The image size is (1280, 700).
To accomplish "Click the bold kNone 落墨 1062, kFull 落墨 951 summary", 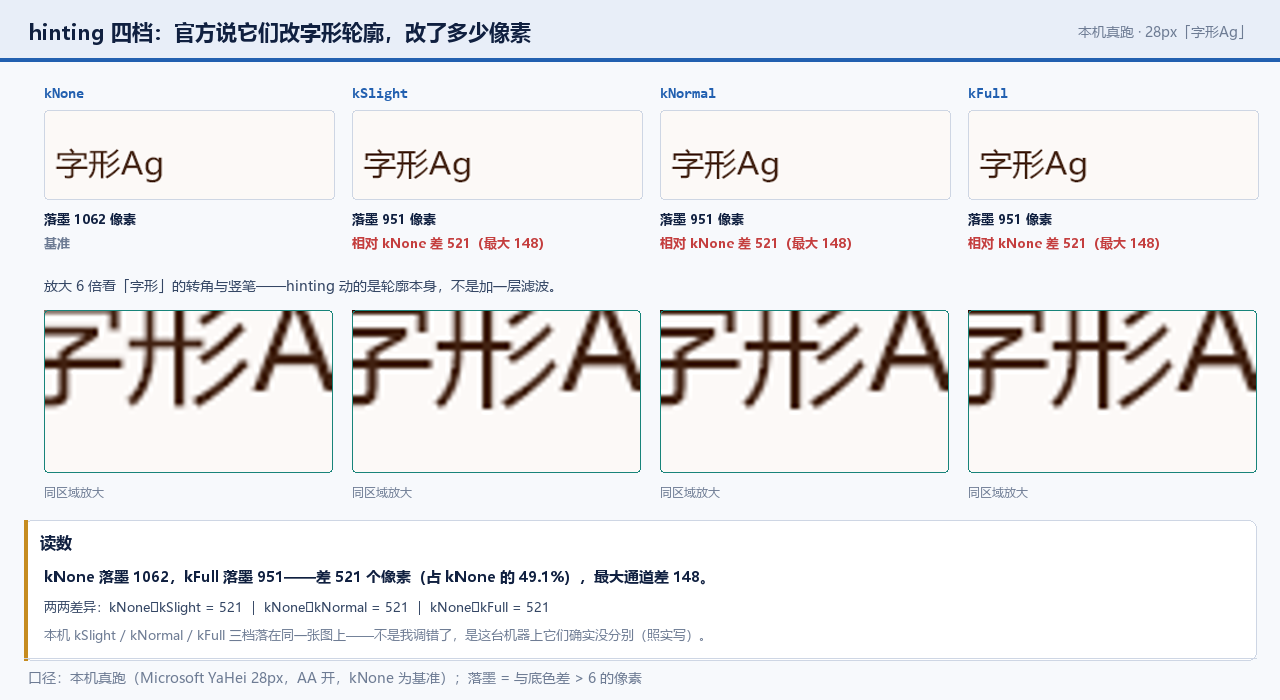I will [x=377, y=577].
